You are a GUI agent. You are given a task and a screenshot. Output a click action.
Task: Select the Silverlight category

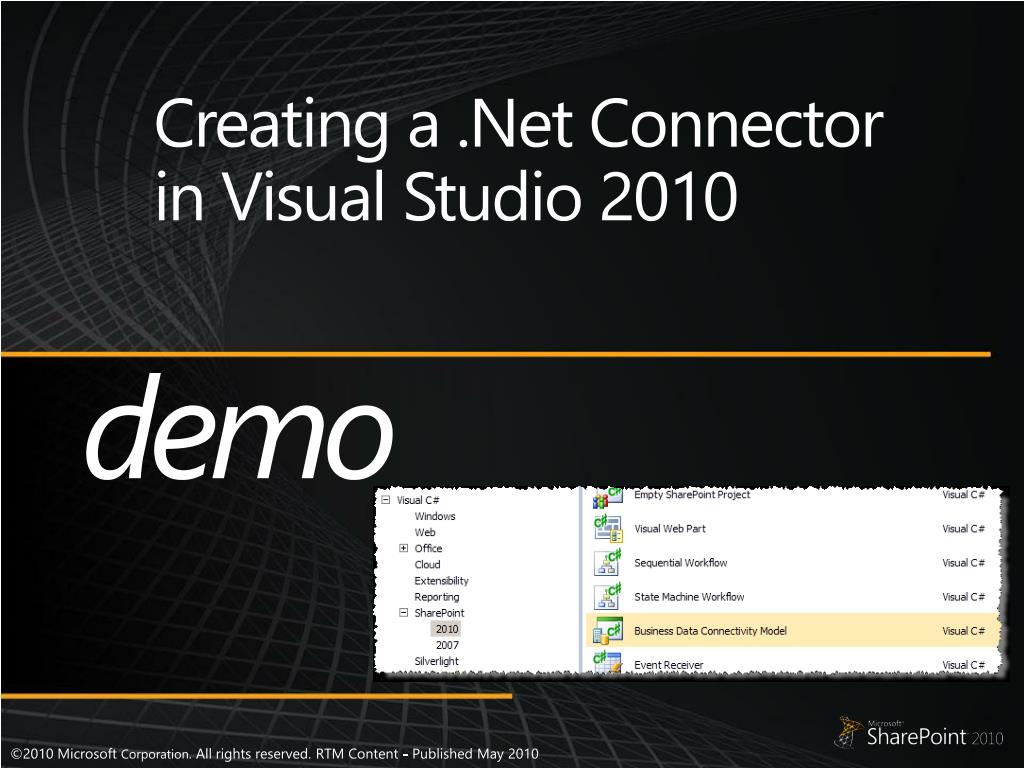click(x=436, y=661)
